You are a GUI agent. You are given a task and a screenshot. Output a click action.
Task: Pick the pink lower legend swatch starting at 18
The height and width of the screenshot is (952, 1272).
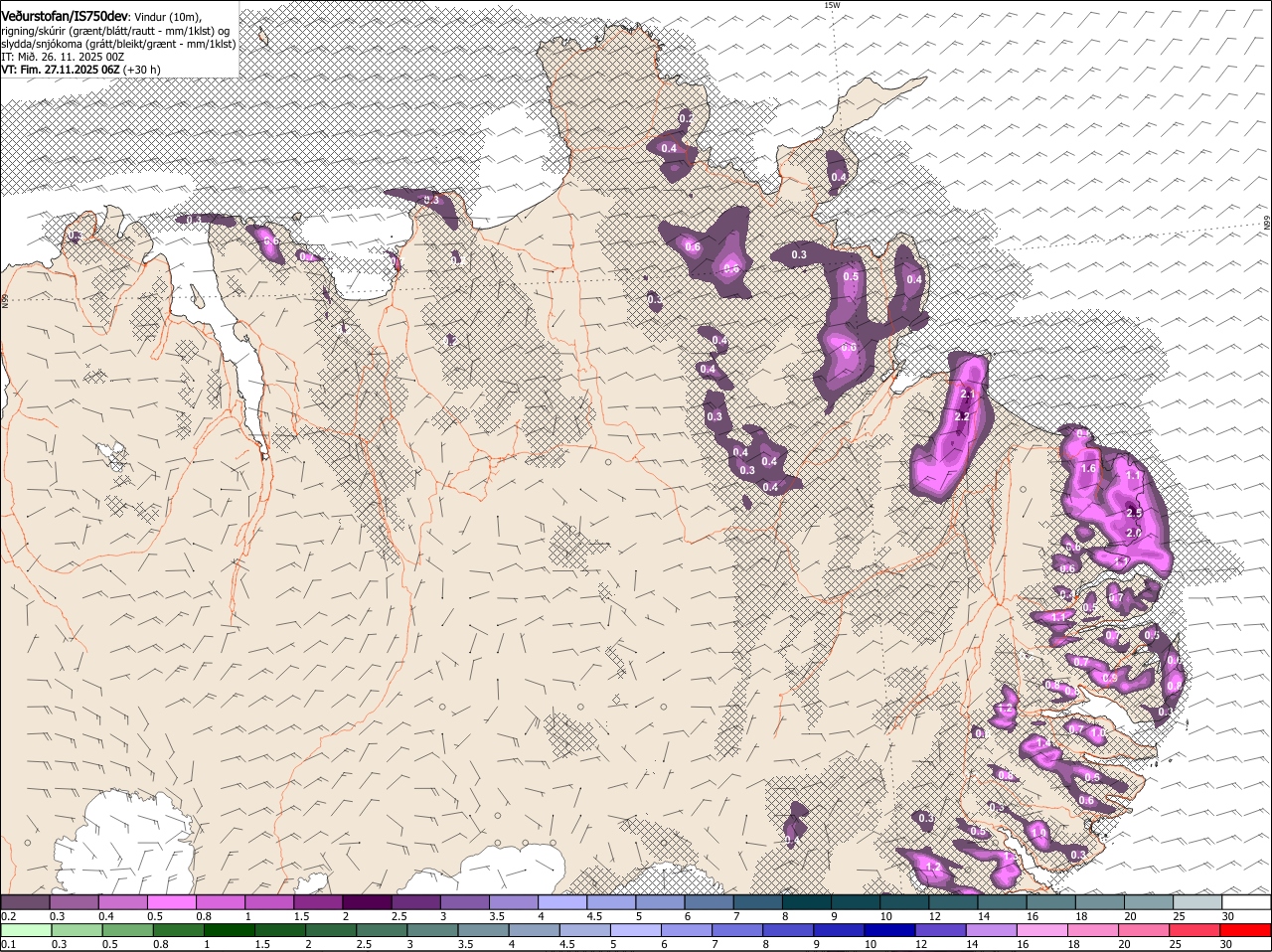tap(1093, 931)
